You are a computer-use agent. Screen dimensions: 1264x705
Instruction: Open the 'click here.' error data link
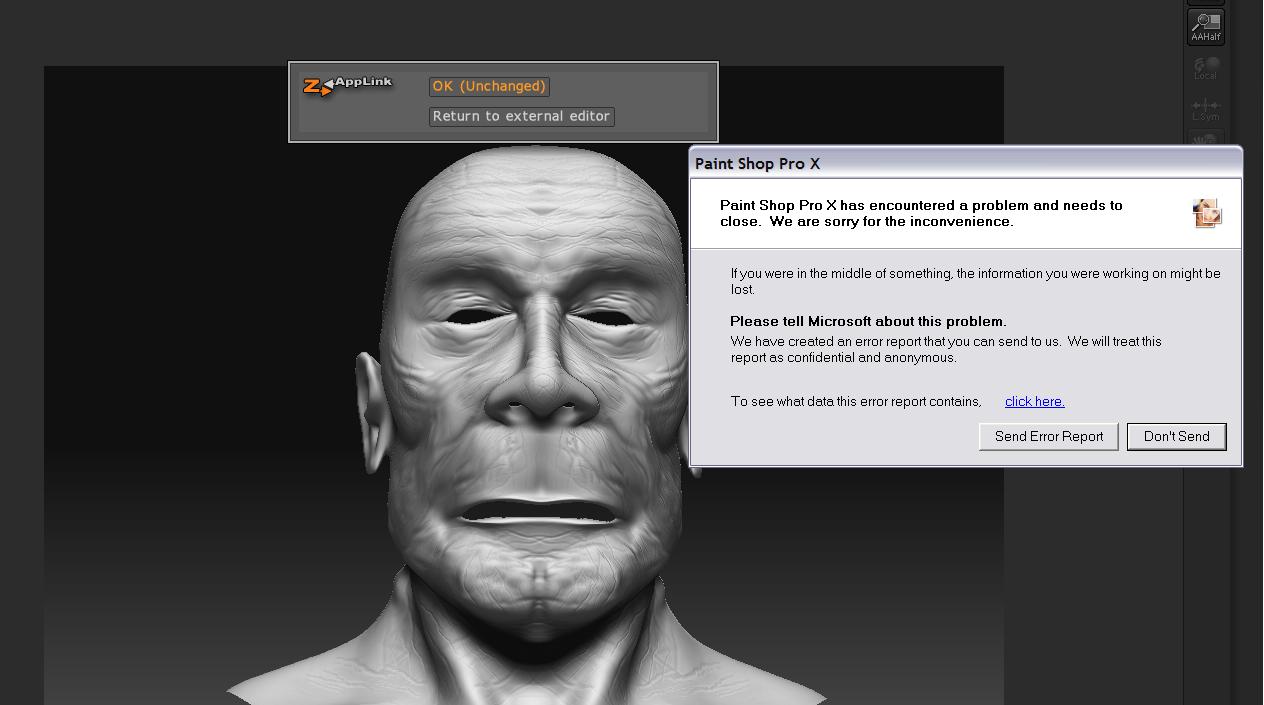point(1035,402)
